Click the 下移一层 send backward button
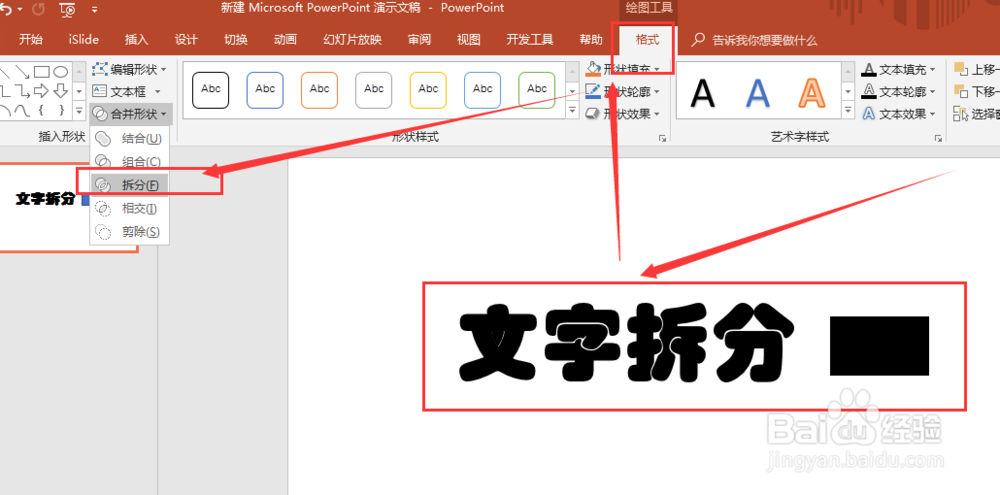The height and width of the screenshot is (495, 1000). [x=976, y=91]
